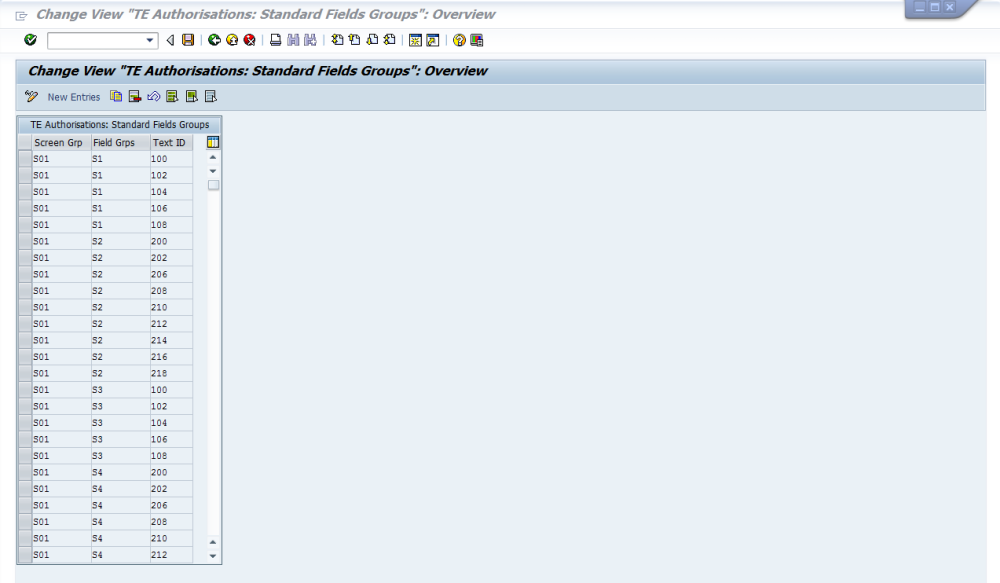Screen dimensions: 1000x583
Task: Open the Customize Local Layout icon
Action: pos(476,40)
